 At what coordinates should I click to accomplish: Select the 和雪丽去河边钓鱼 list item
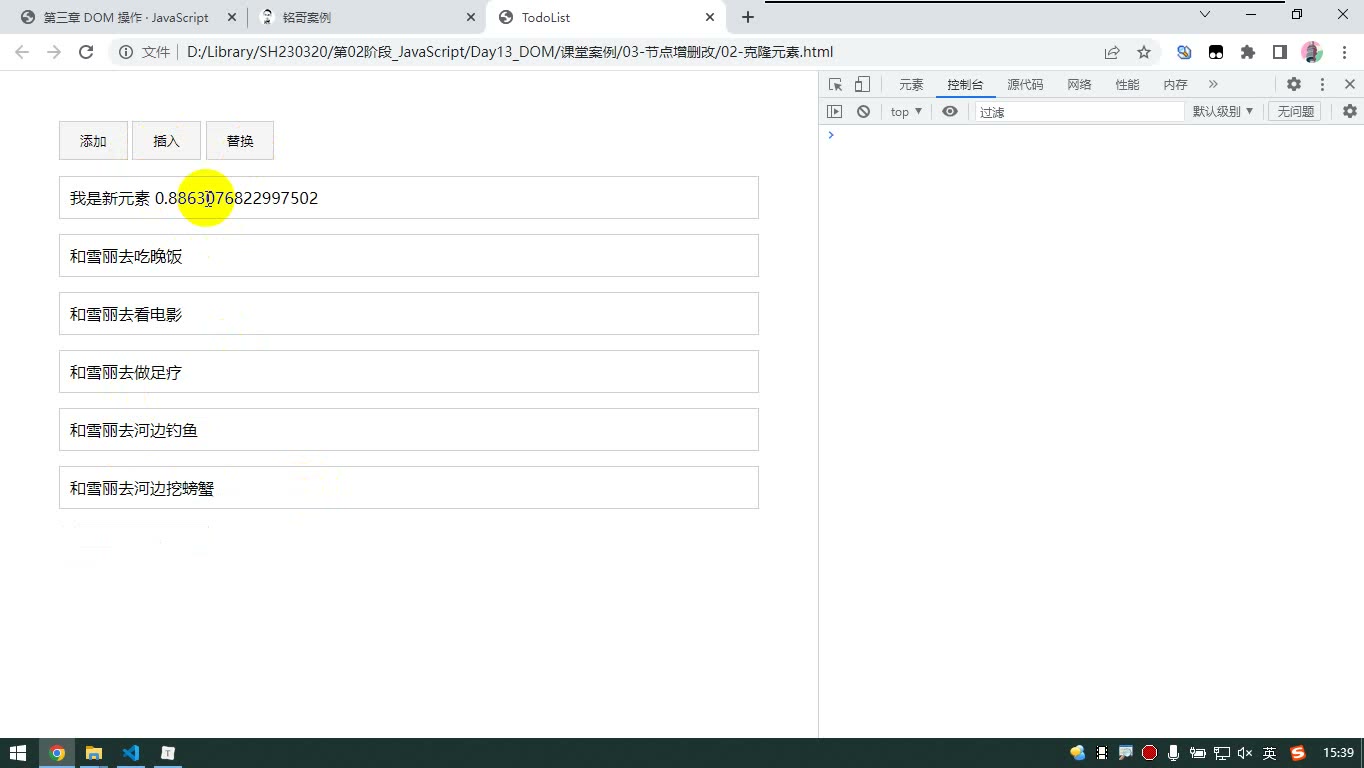tap(409, 430)
